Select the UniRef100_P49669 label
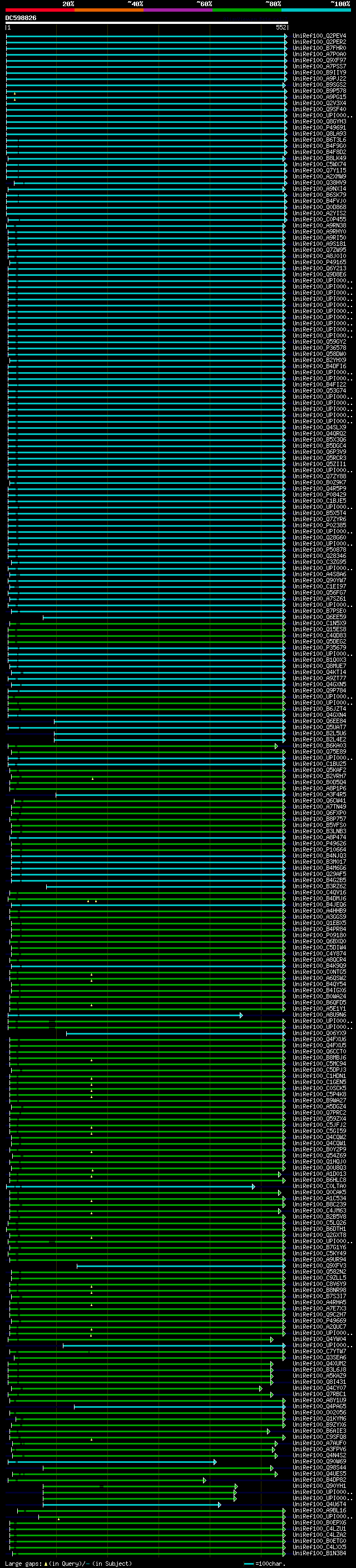This screenshot has width=356, height=1568. [x=319, y=1321]
